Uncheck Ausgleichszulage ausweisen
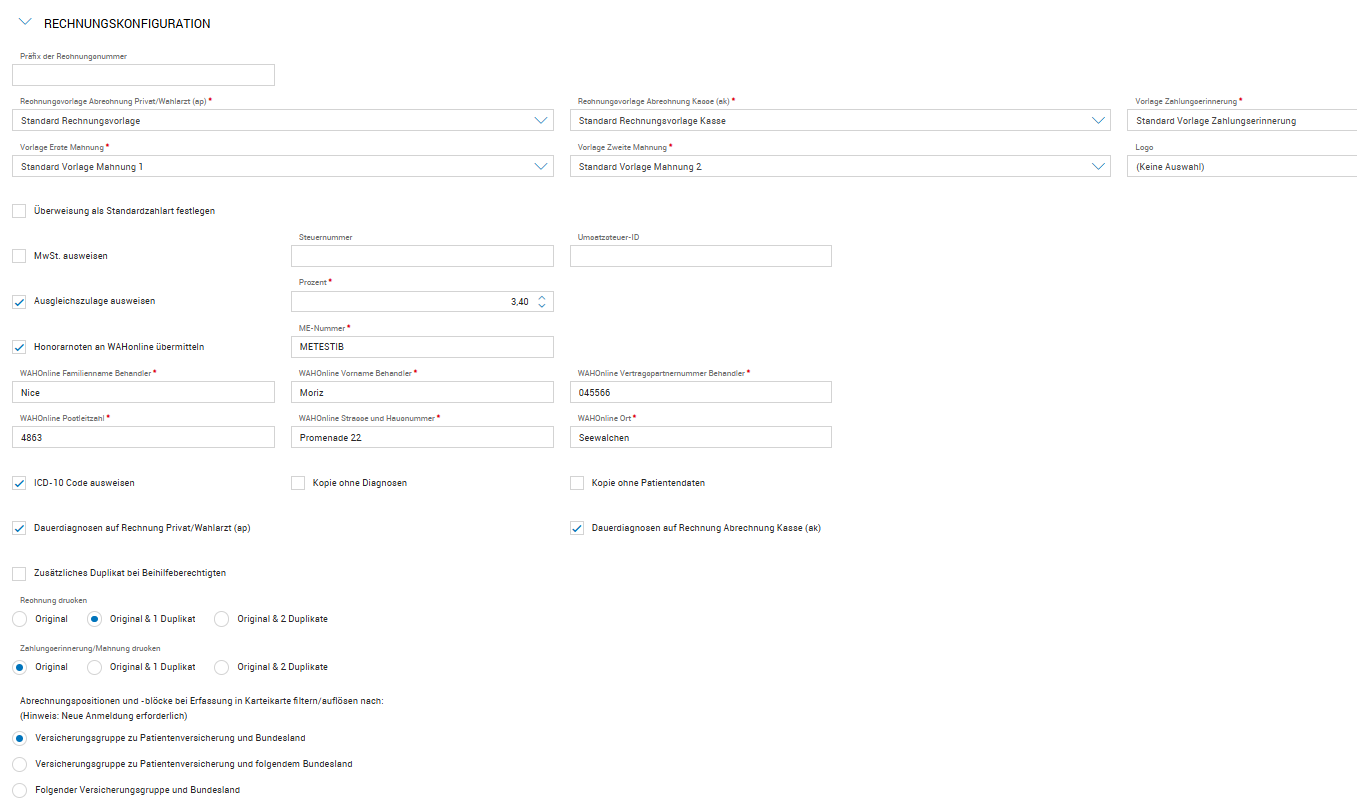Image resolution: width=1357 pixels, height=809 pixels. pos(19,301)
